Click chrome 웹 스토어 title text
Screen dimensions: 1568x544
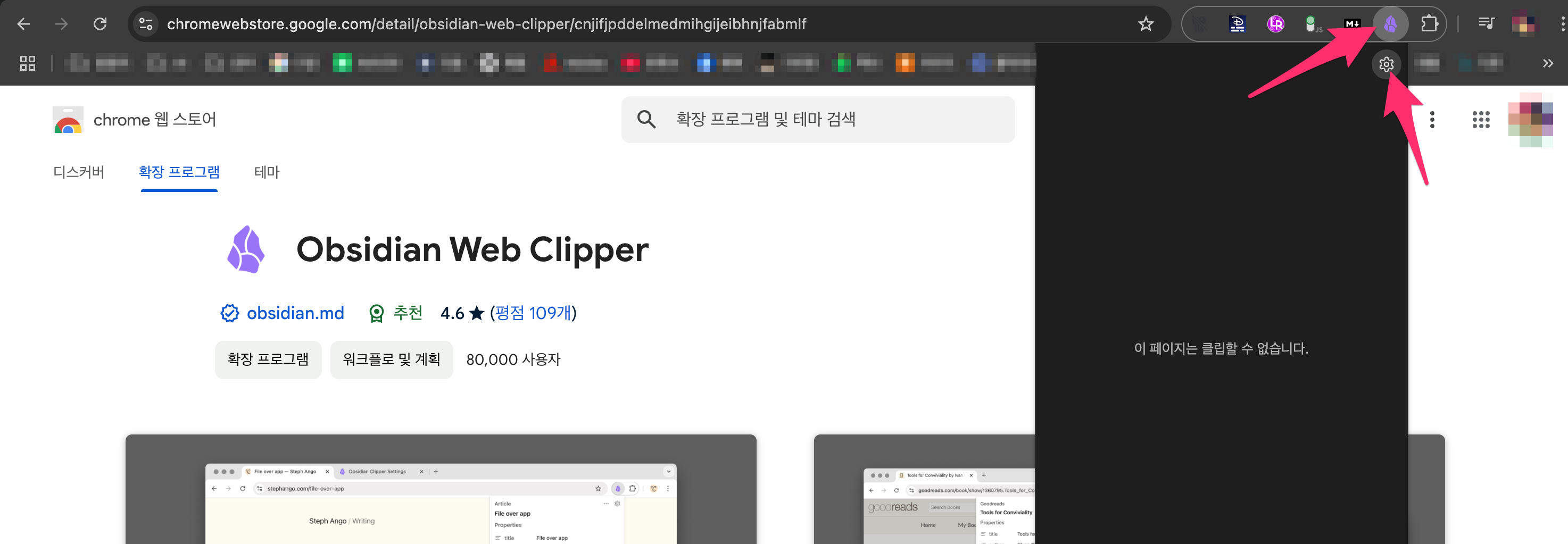click(x=155, y=119)
